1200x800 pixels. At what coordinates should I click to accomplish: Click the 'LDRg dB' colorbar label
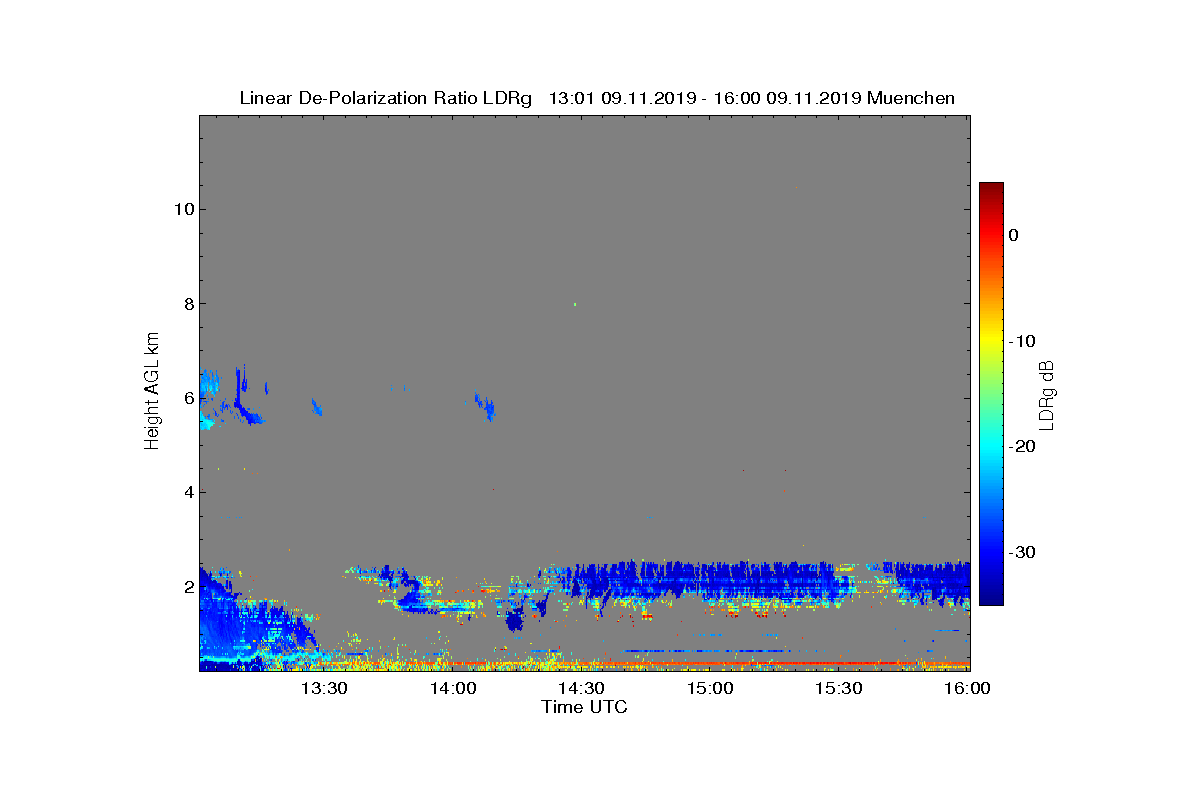1047,395
